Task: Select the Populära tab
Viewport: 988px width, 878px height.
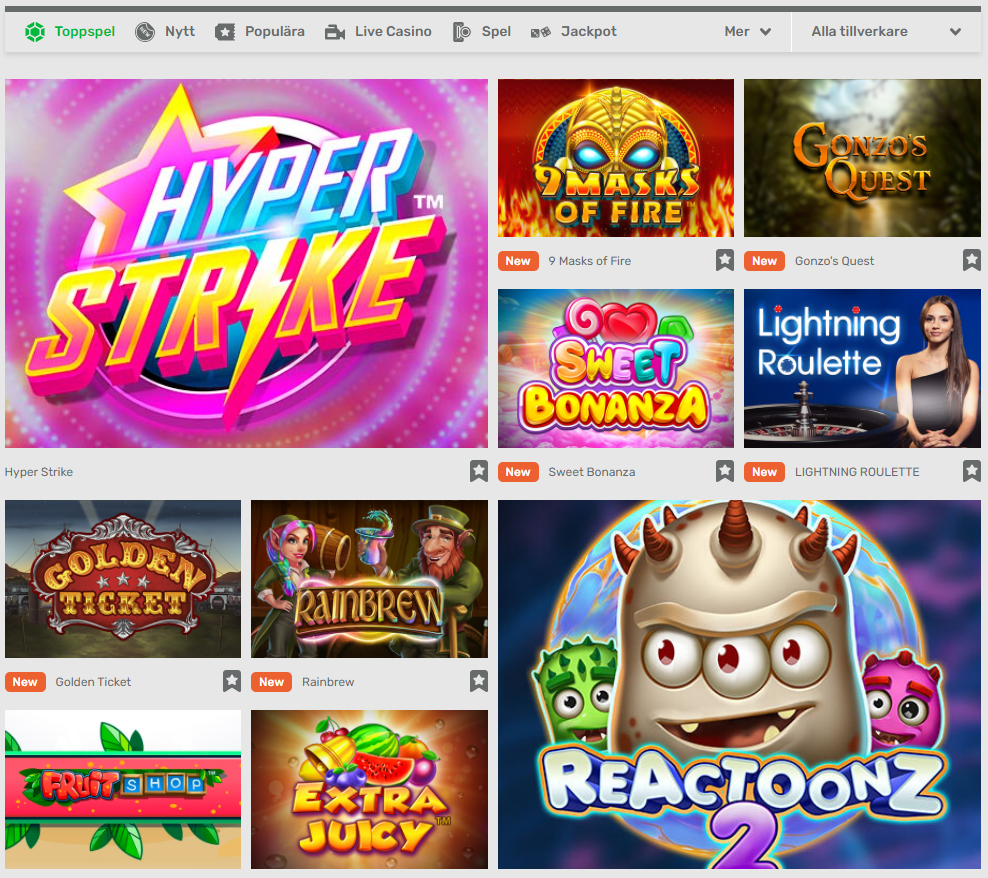Action: tap(260, 32)
